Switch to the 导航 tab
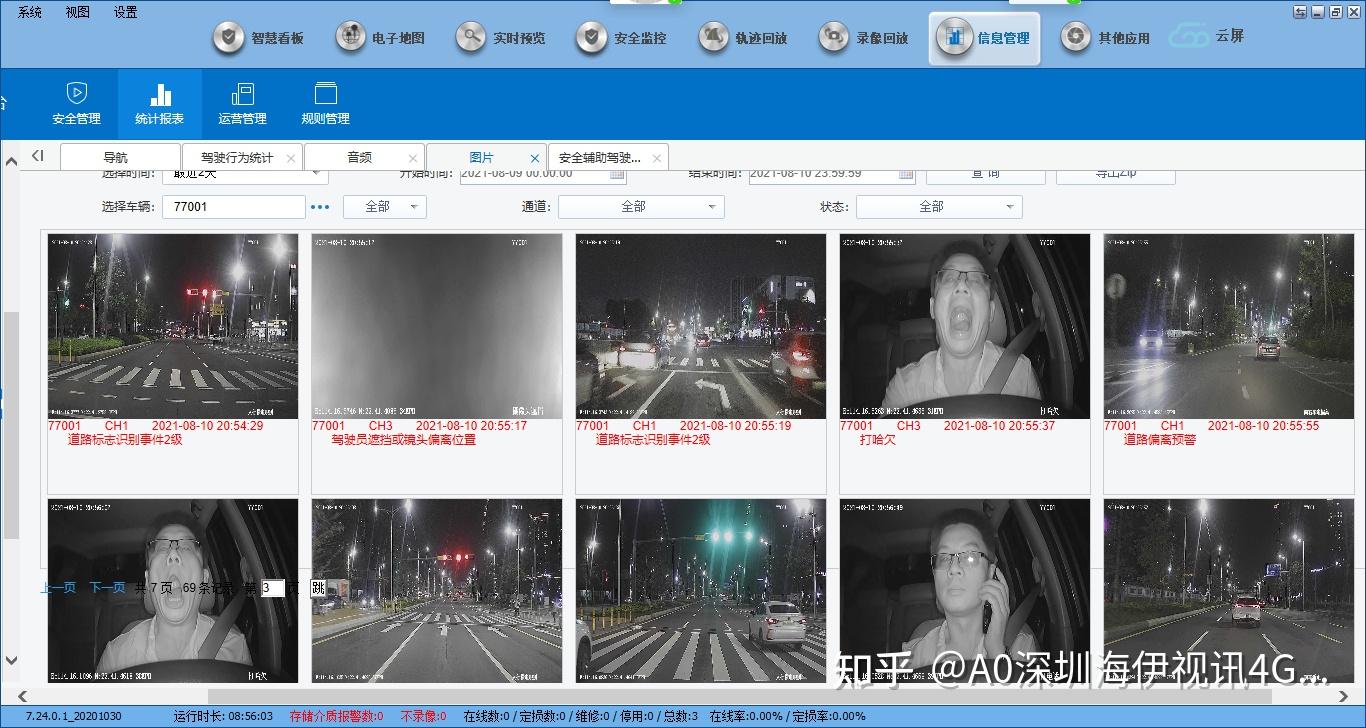 tap(119, 158)
